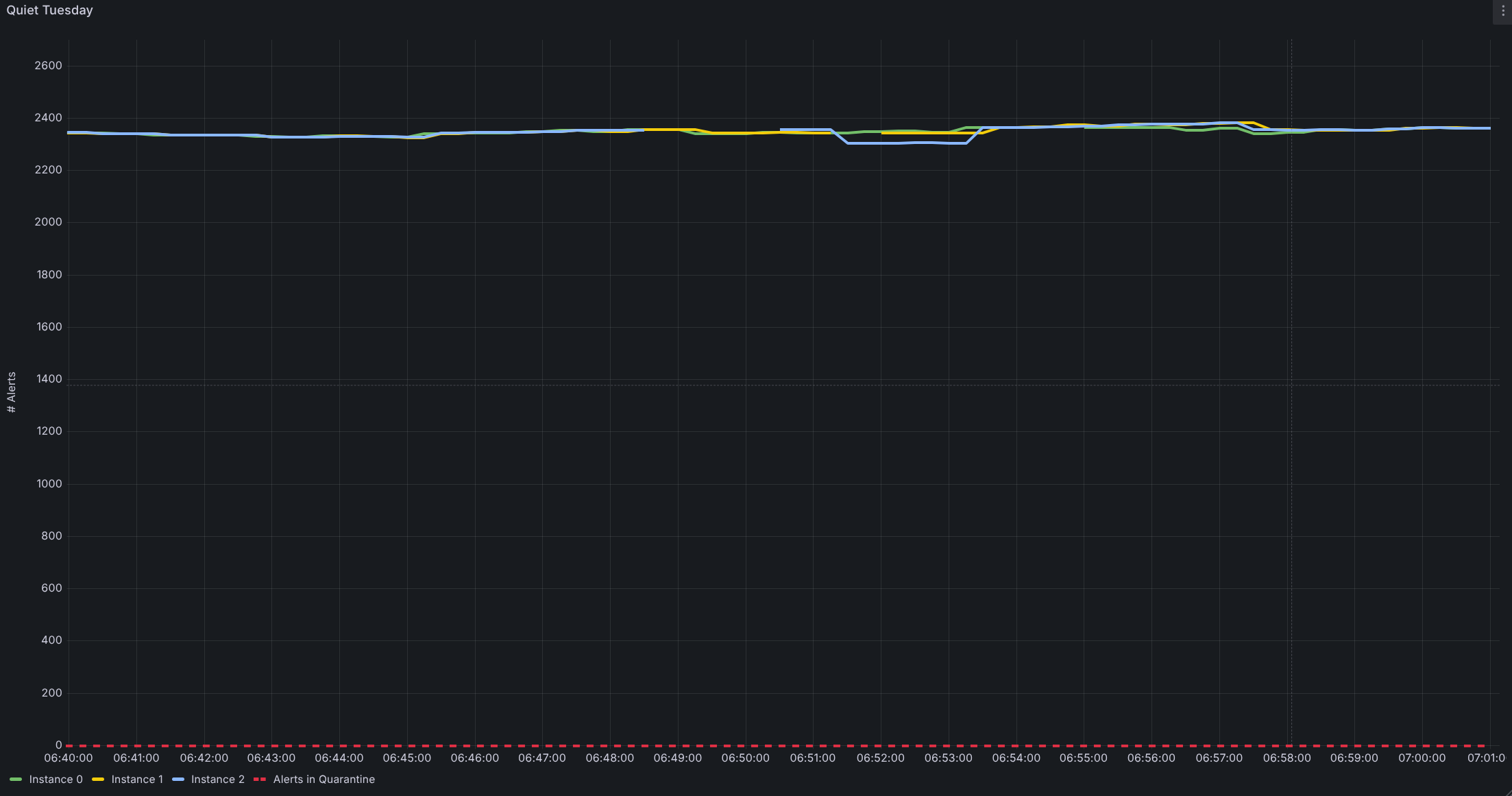Click the green Instance 0 color swatch
The image size is (1512, 796).
click(16, 780)
